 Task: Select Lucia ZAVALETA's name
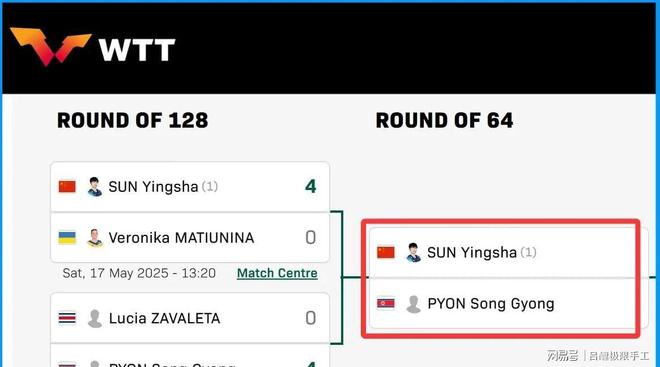pyautogui.click(x=165, y=319)
